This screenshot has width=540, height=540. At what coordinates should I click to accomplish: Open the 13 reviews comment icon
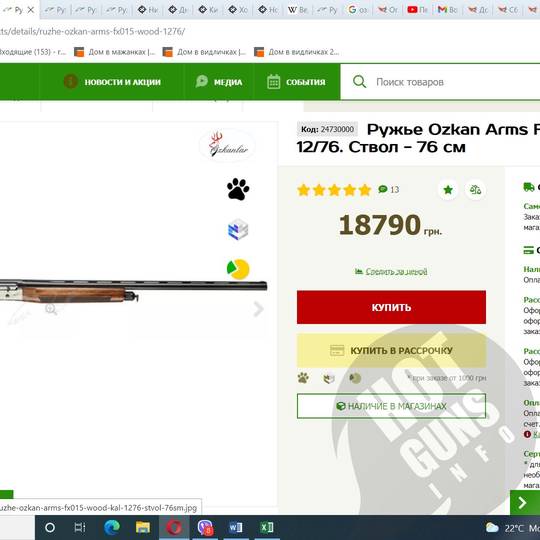point(383,189)
